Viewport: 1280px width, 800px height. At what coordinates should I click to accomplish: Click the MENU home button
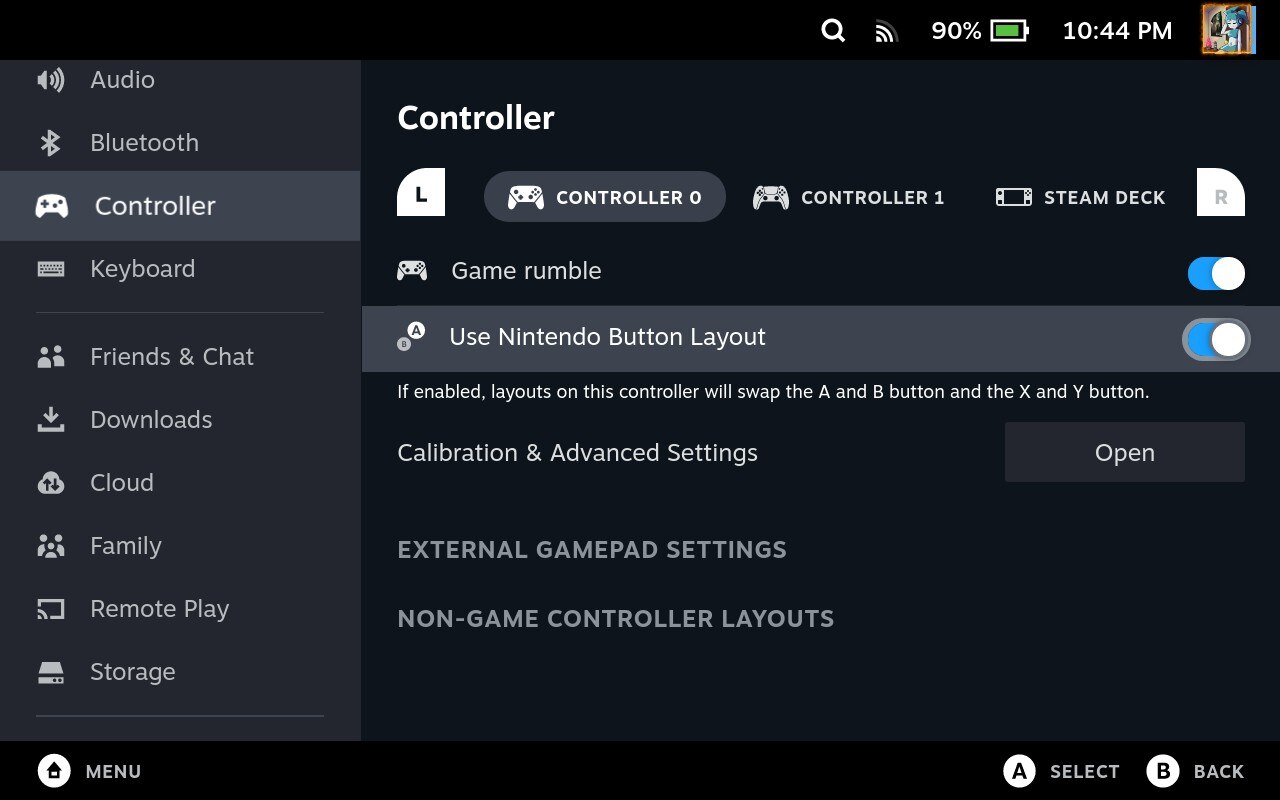click(89, 771)
